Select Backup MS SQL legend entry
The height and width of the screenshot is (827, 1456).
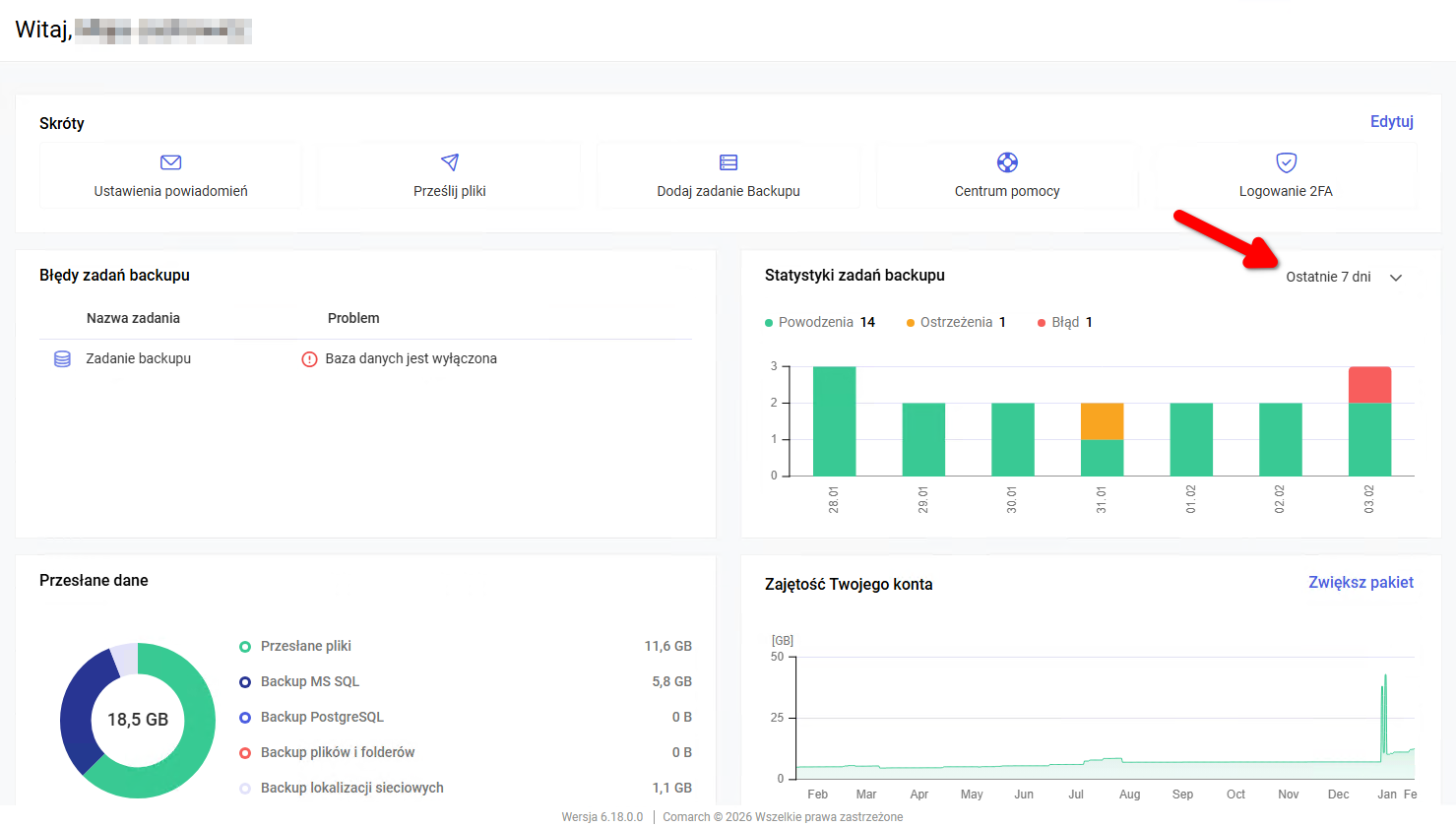tap(309, 681)
